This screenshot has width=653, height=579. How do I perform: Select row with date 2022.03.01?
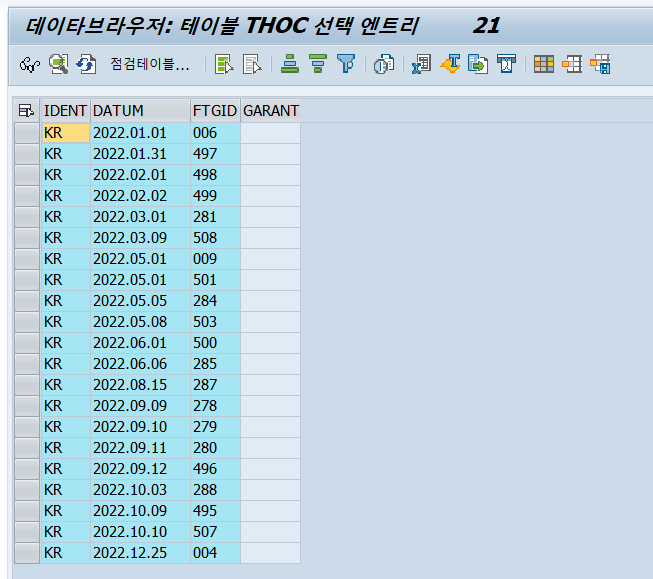coord(27,217)
